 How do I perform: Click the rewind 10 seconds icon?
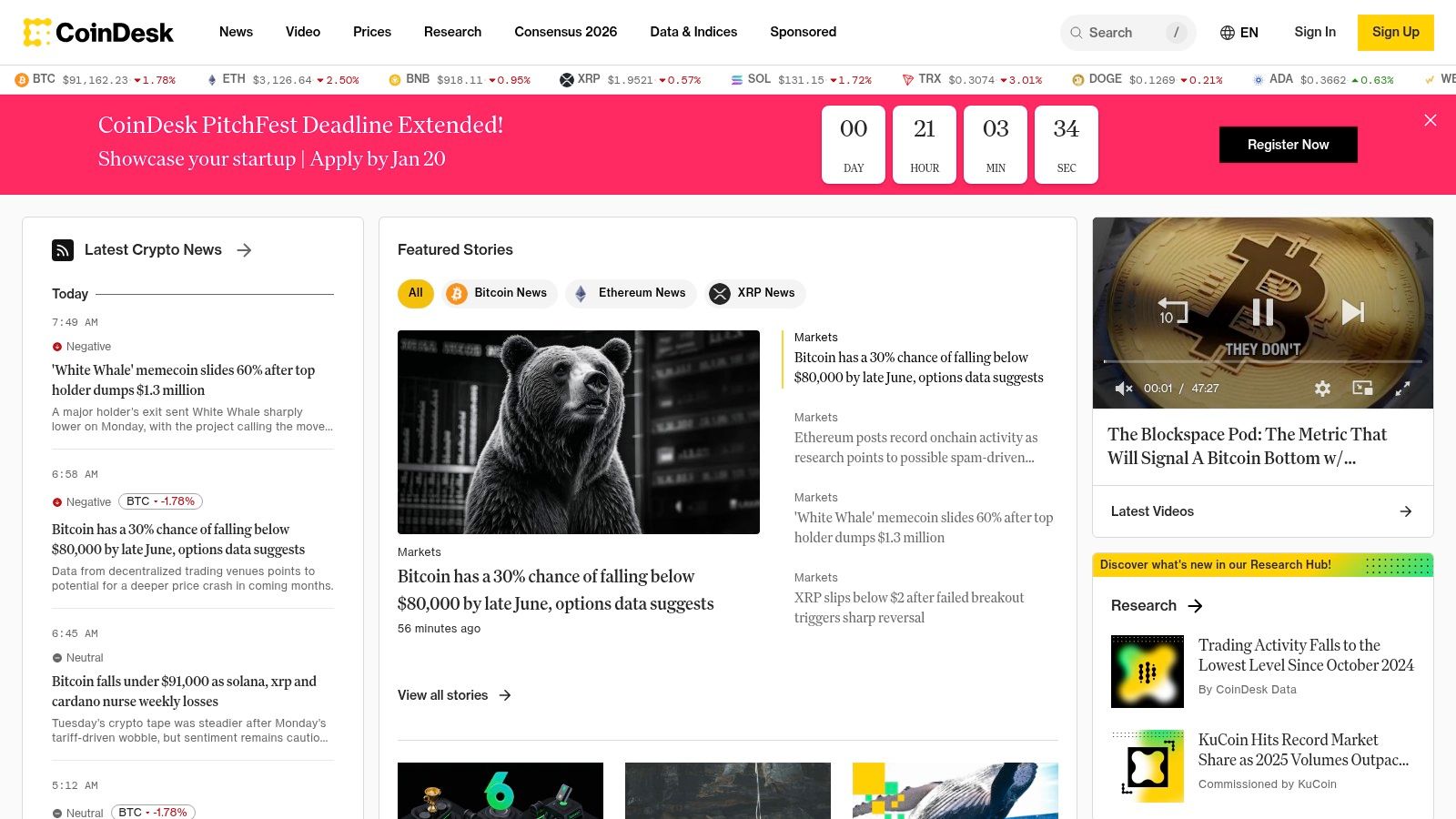point(1172,311)
